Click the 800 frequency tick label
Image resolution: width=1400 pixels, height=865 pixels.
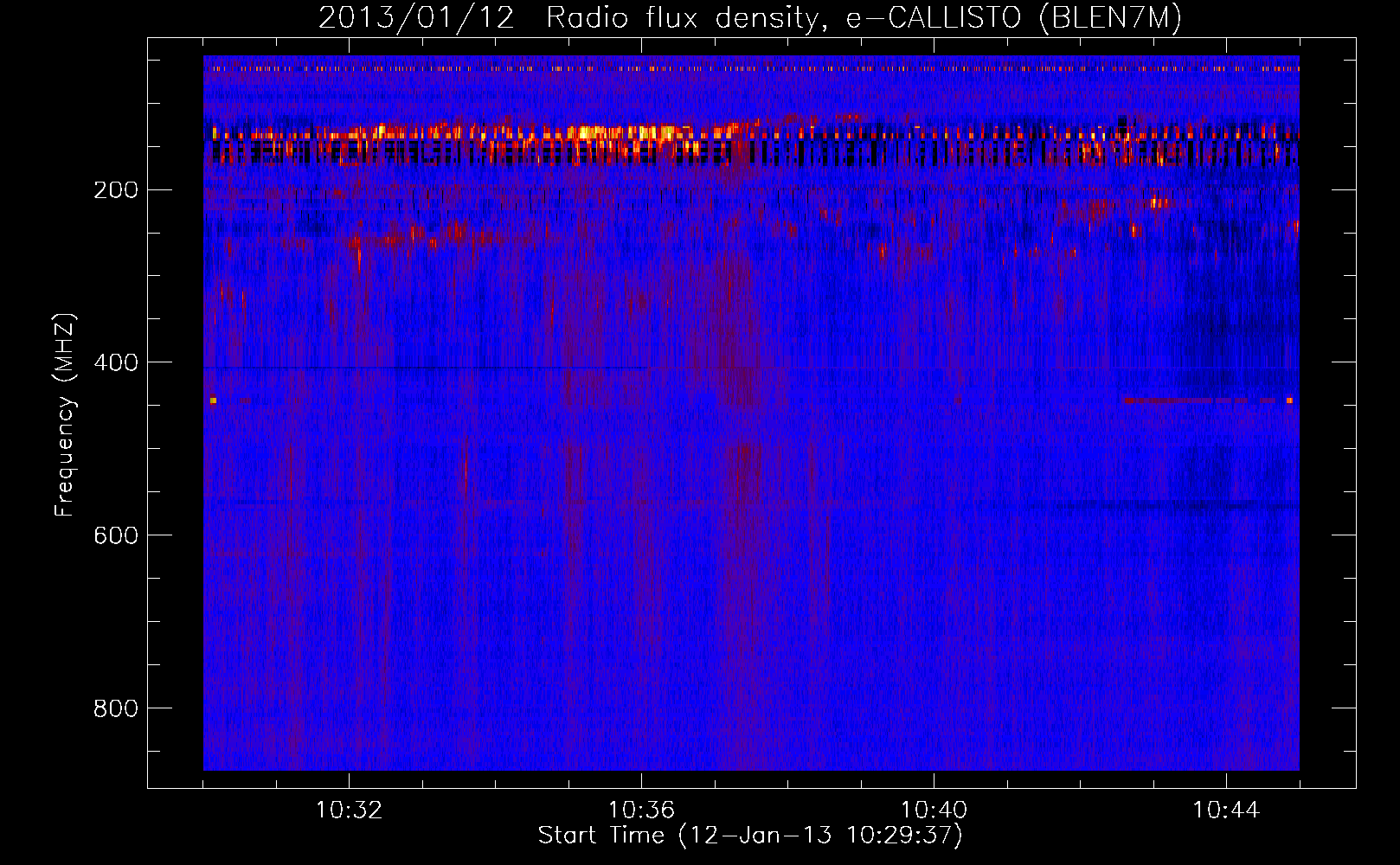(115, 708)
